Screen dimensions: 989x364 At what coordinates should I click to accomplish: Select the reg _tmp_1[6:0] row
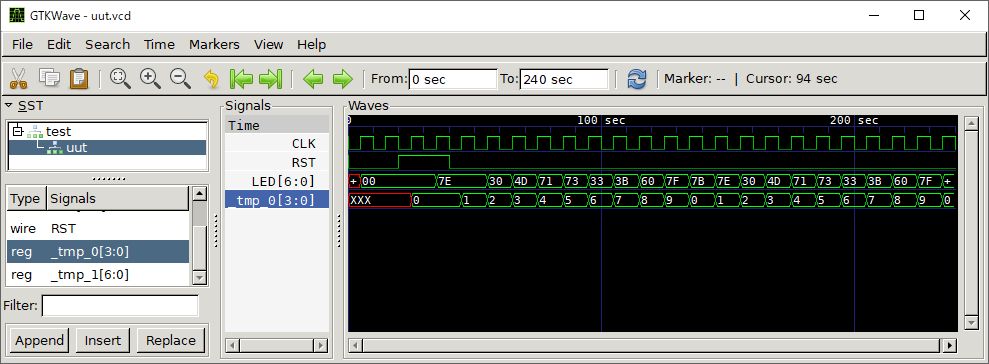tap(98, 274)
